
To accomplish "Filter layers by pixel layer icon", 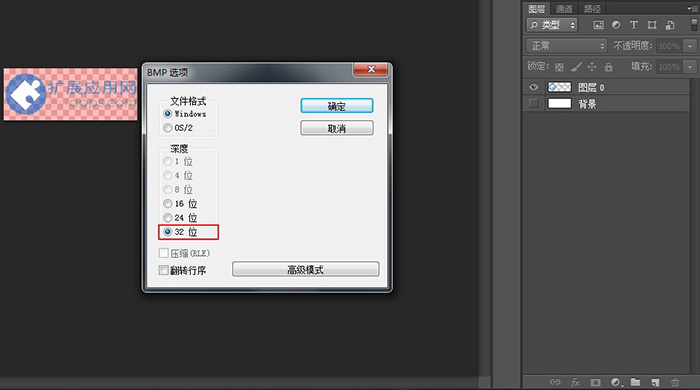I will tap(598, 25).
